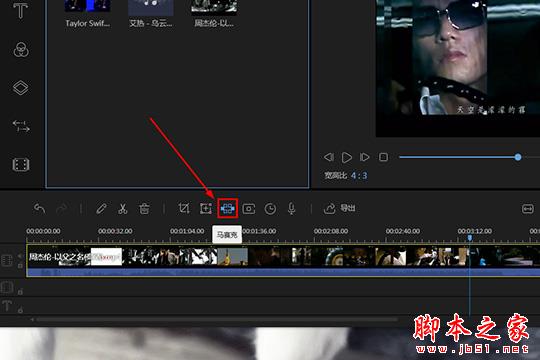This screenshot has height=360, width=540.
Task: Stop preview playback
Action: point(383,157)
